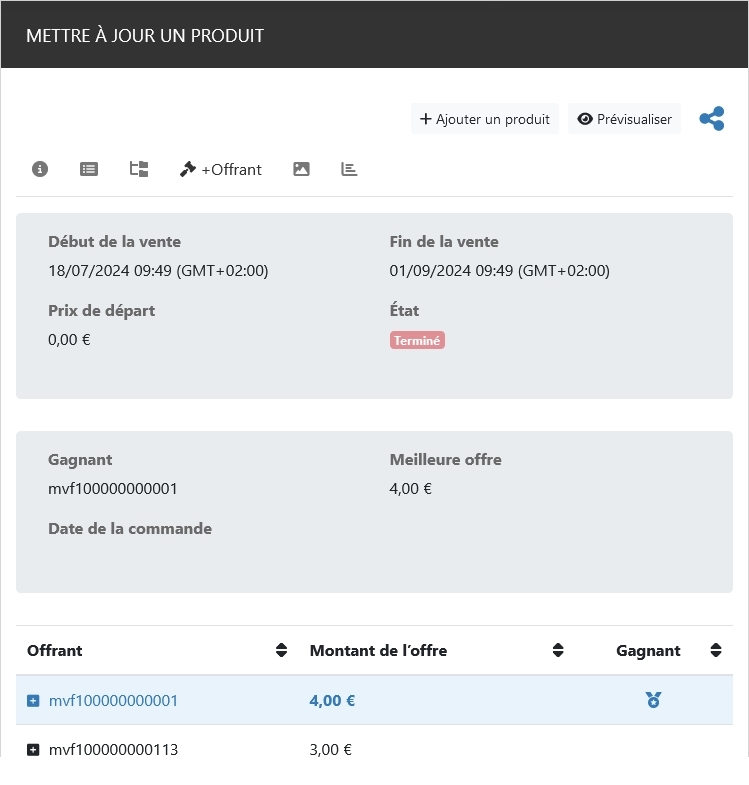Click the 4,00 € winning bid amount
This screenshot has width=749, height=785.
click(x=332, y=701)
